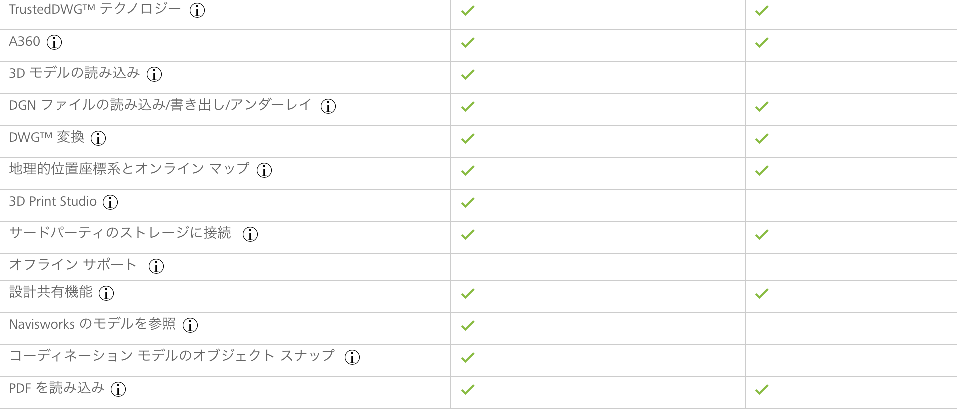The width and height of the screenshot is (957, 410).
Task: Open info icon for Navisworks のモデルを参照
Action: [190, 326]
